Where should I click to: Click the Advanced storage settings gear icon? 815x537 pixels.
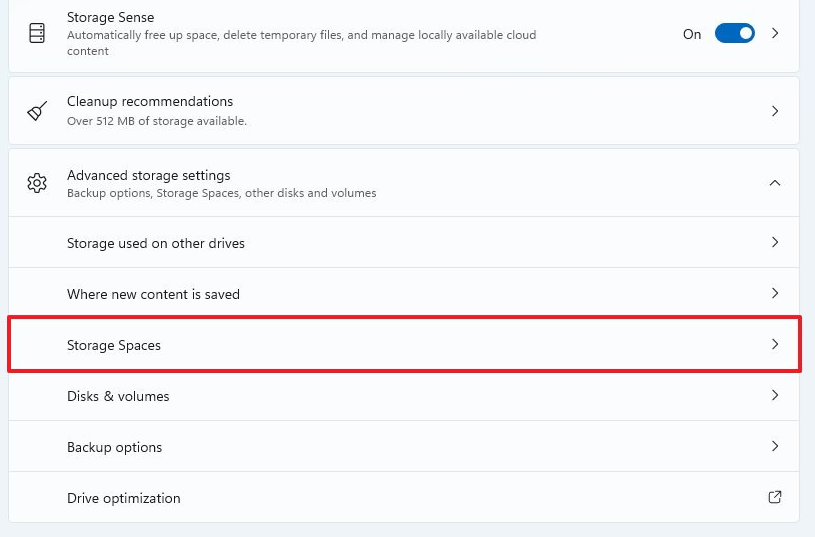[37, 183]
